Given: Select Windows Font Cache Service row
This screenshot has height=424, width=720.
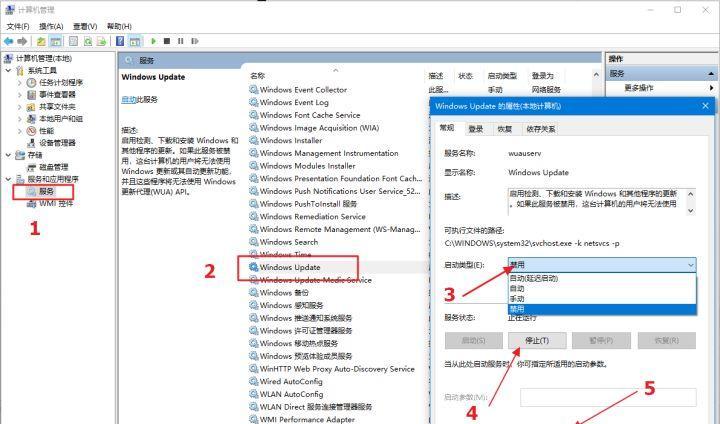Looking at the screenshot, I should point(304,115).
